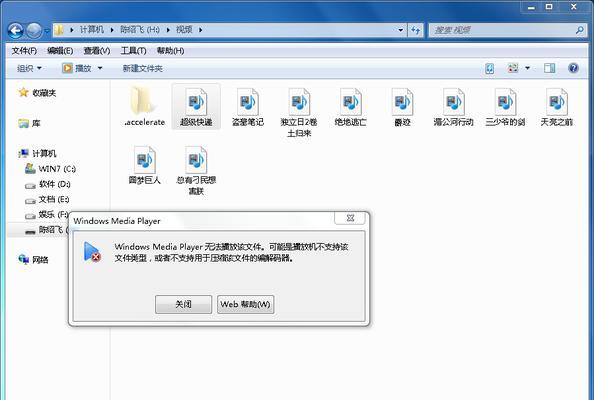Close the Windows Media Player dialog with X

click(350, 218)
